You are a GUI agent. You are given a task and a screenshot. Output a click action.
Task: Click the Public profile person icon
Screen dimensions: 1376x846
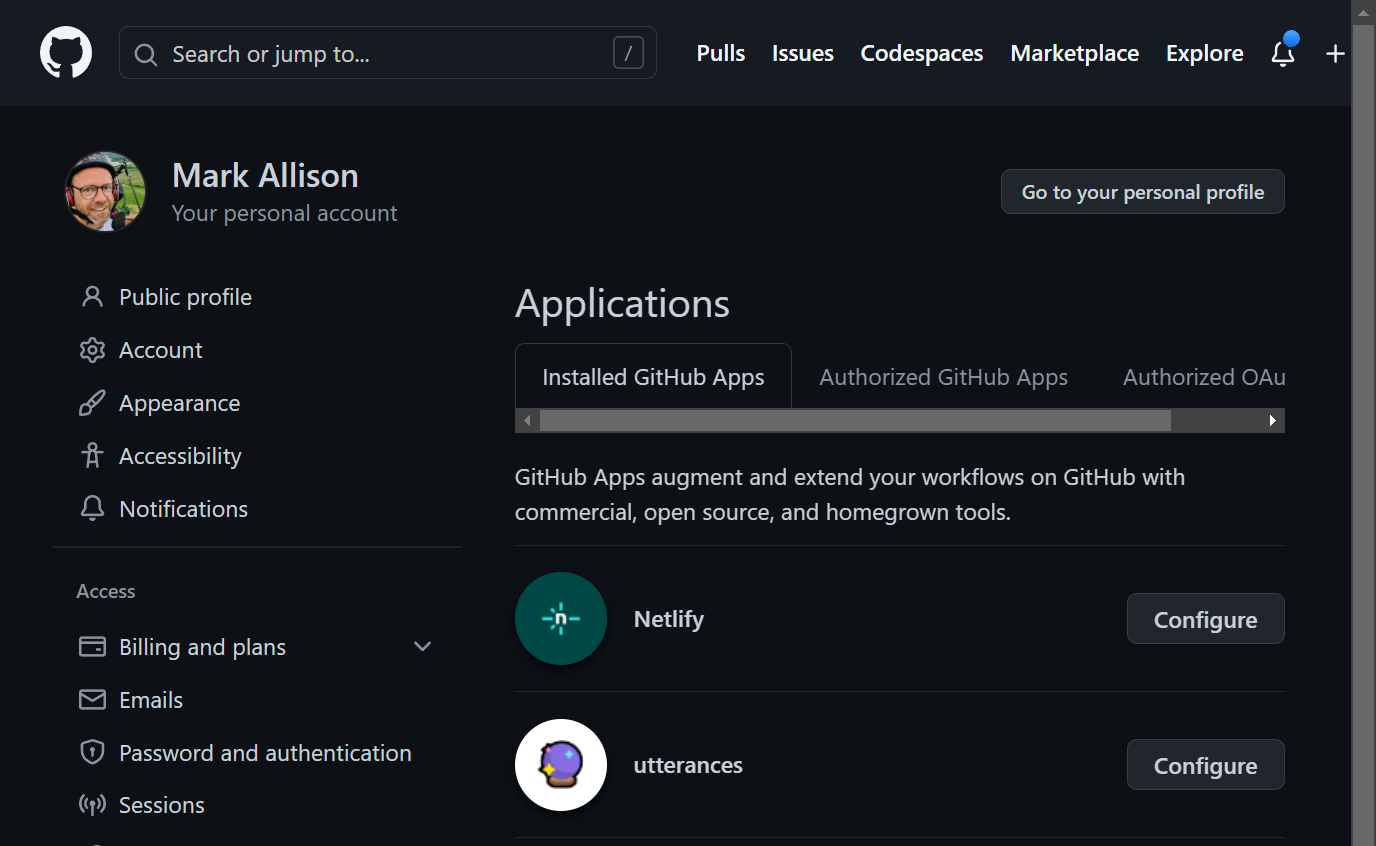pyautogui.click(x=92, y=297)
